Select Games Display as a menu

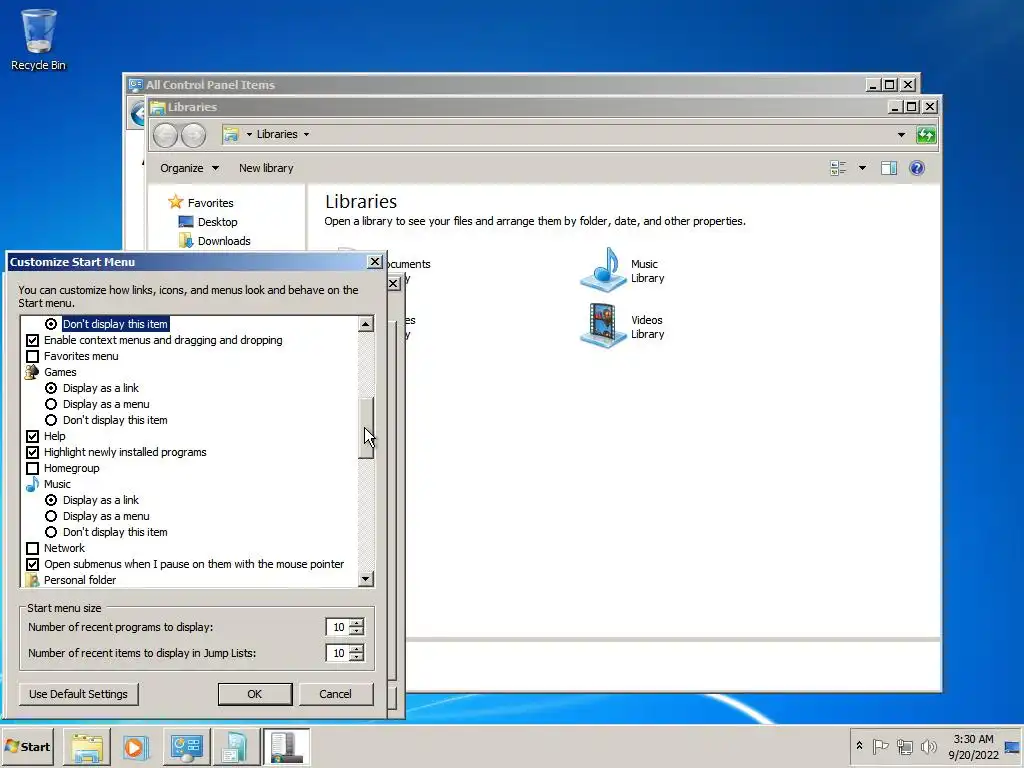click(51, 404)
